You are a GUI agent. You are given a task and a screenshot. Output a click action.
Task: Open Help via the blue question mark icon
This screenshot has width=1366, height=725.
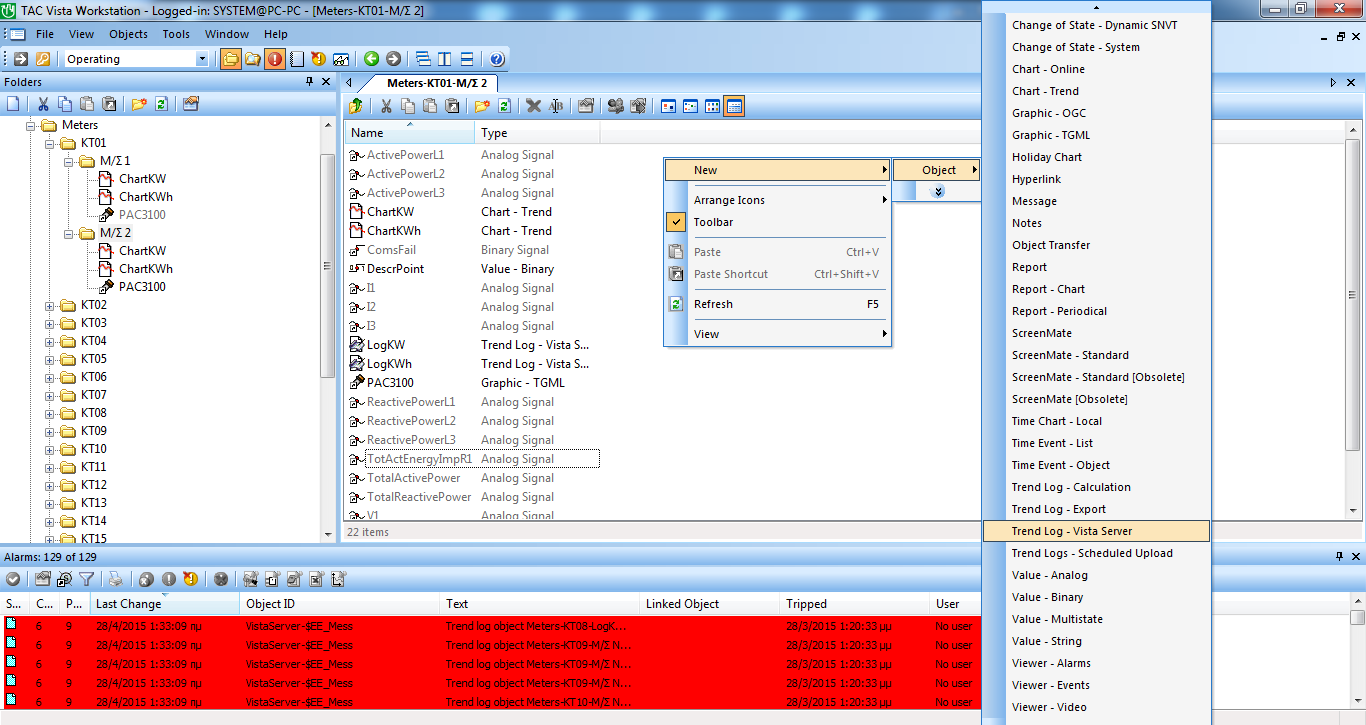tap(497, 59)
